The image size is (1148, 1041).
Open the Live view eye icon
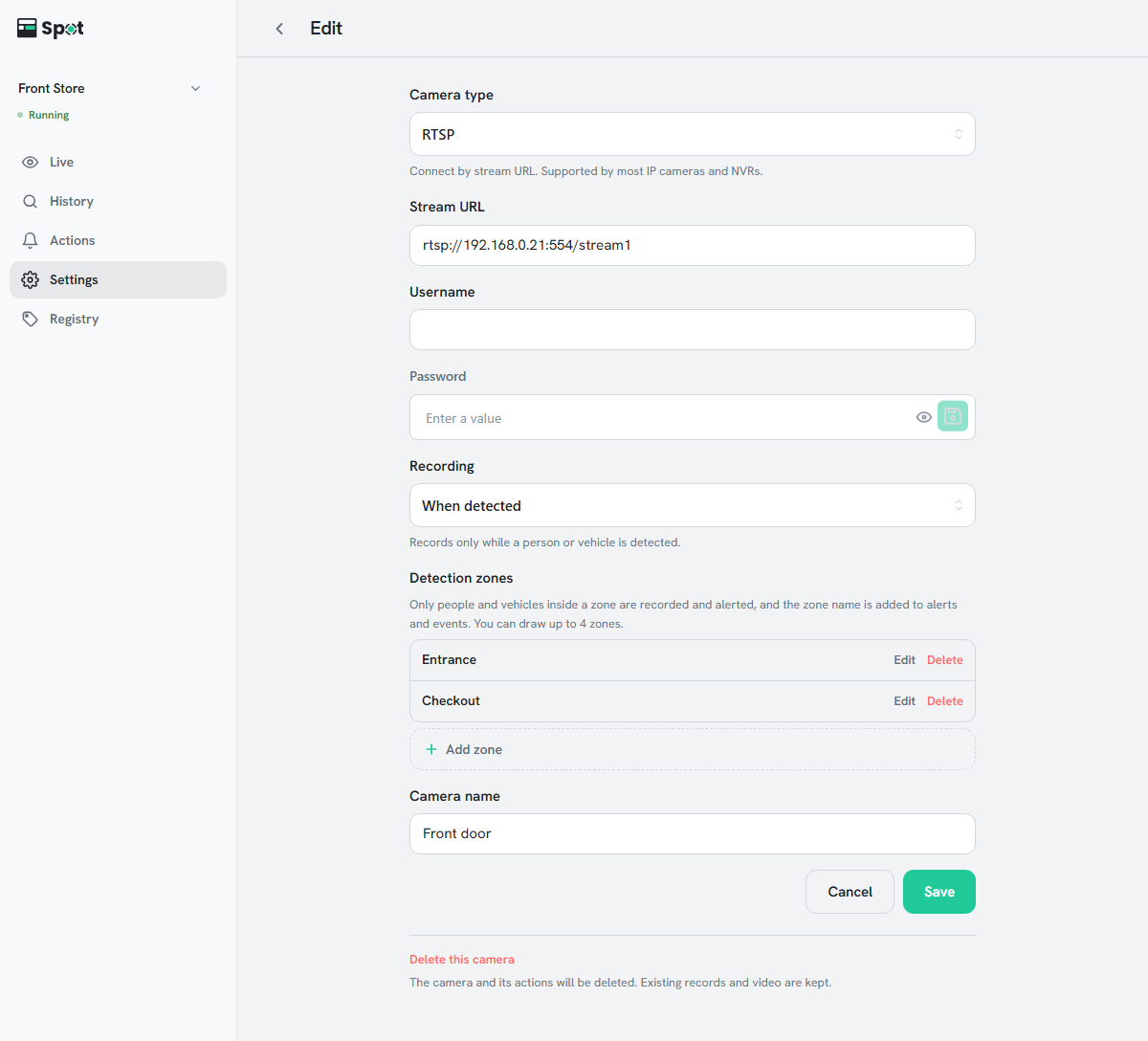[x=31, y=163]
